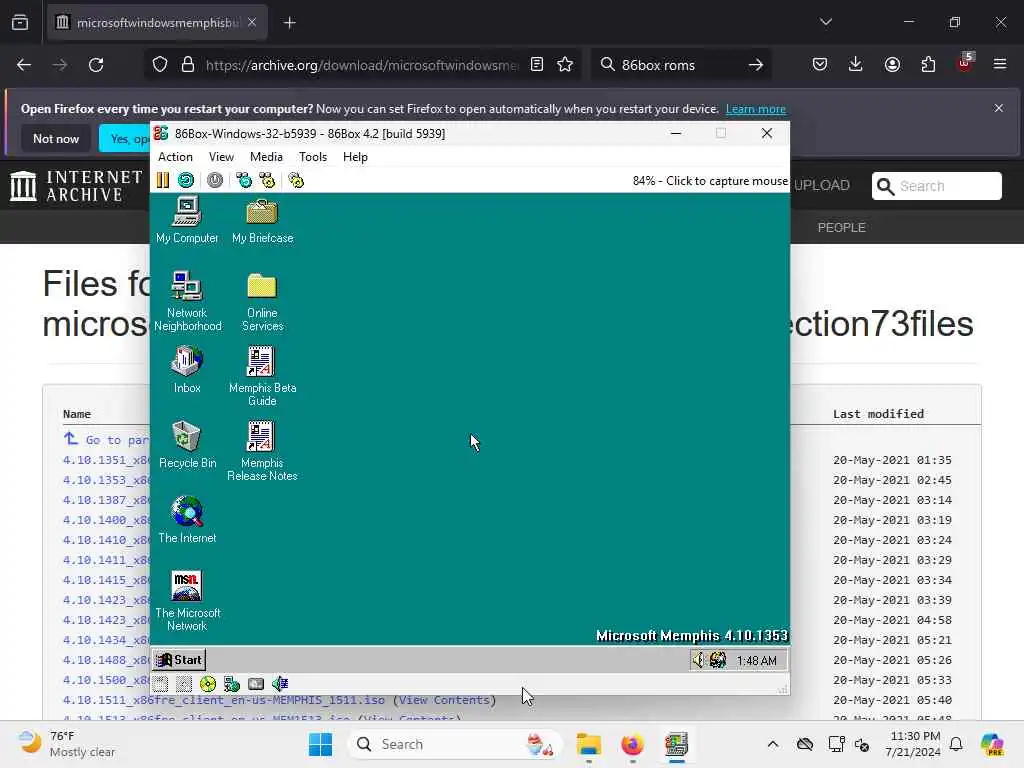
Task: Click the tray icon beside the Memphis clock
Action: coord(718,660)
